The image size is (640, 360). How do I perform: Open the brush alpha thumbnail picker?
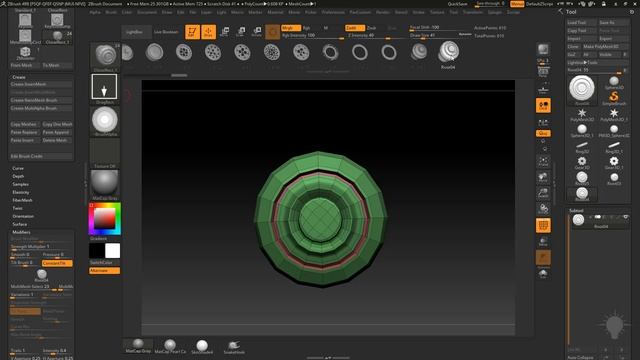point(104,120)
